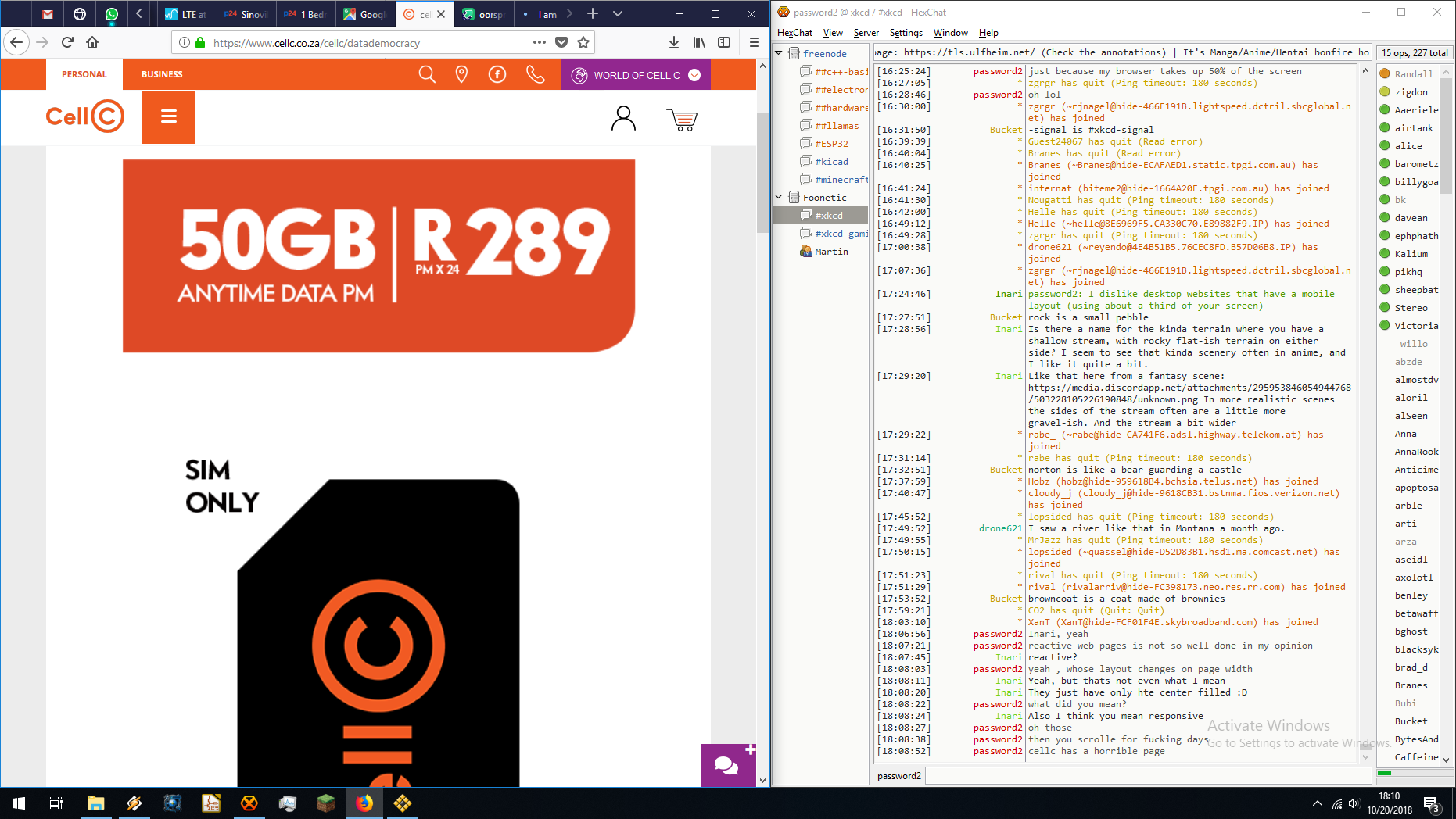This screenshot has width=1456, height=819.
Task: Reload the Cell C page
Action: coord(67,42)
